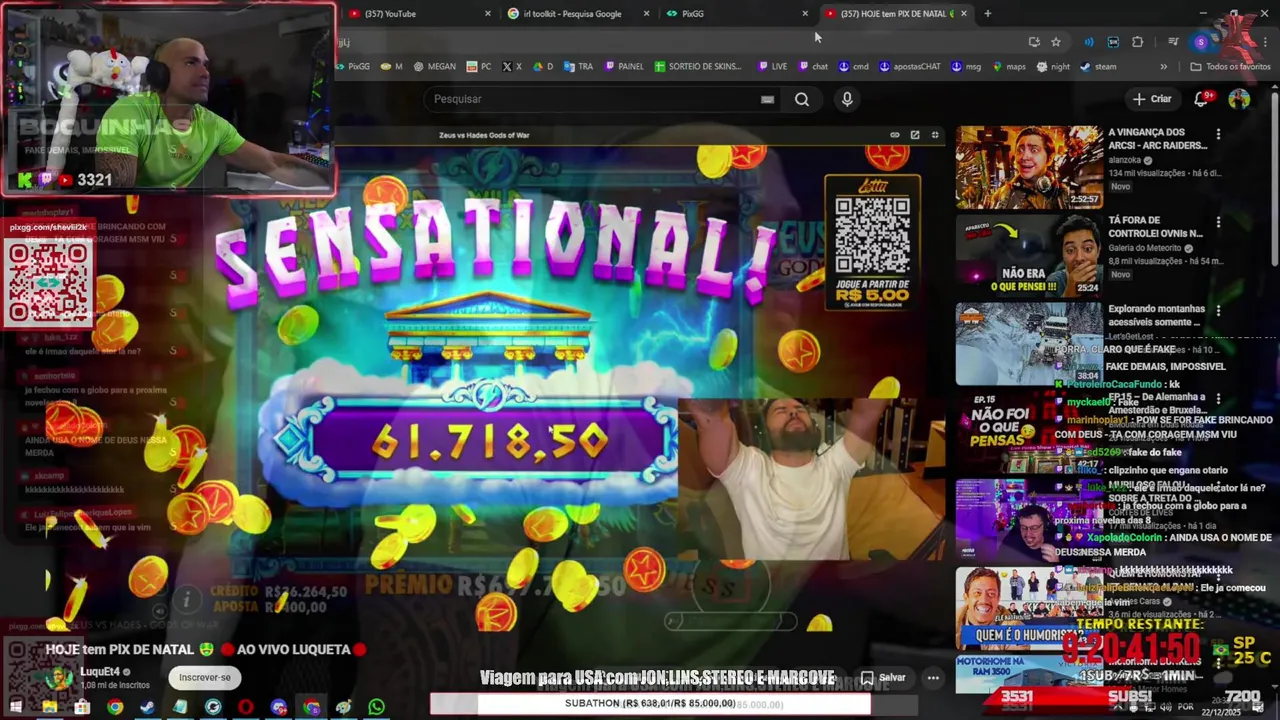Open YouTube notifications bell
The image size is (1280, 720).
1203,99
